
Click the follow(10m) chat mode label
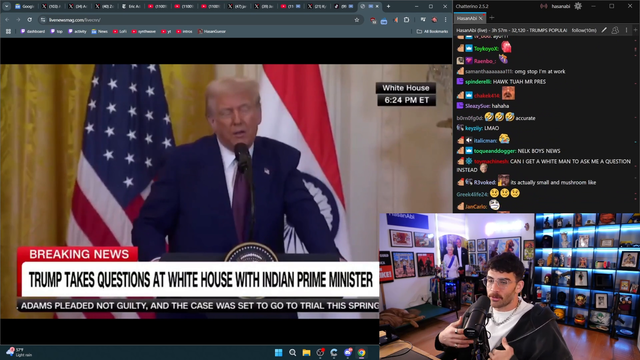(584, 30)
